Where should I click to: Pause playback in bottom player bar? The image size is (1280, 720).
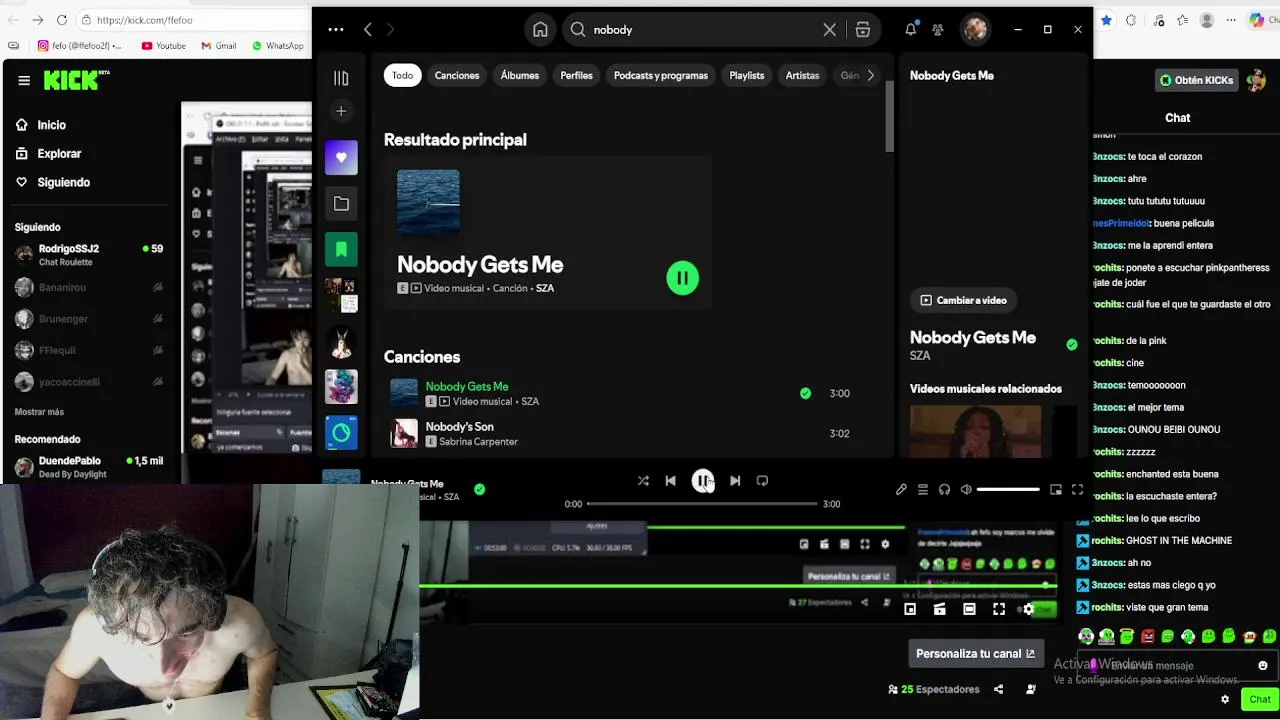(703, 481)
